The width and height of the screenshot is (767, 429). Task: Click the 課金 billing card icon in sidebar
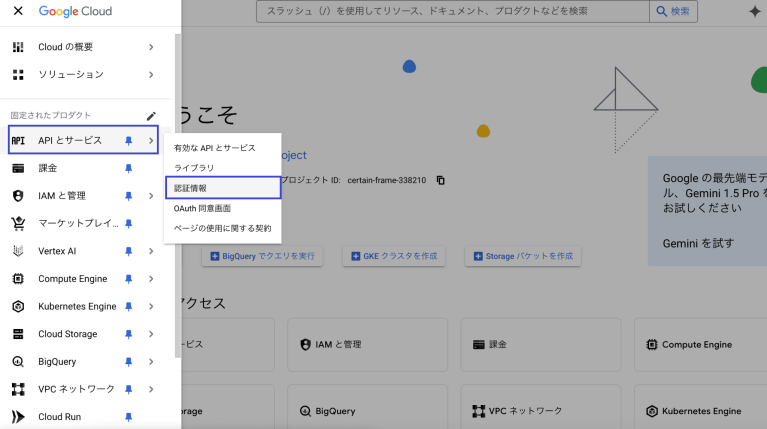(x=18, y=168)
